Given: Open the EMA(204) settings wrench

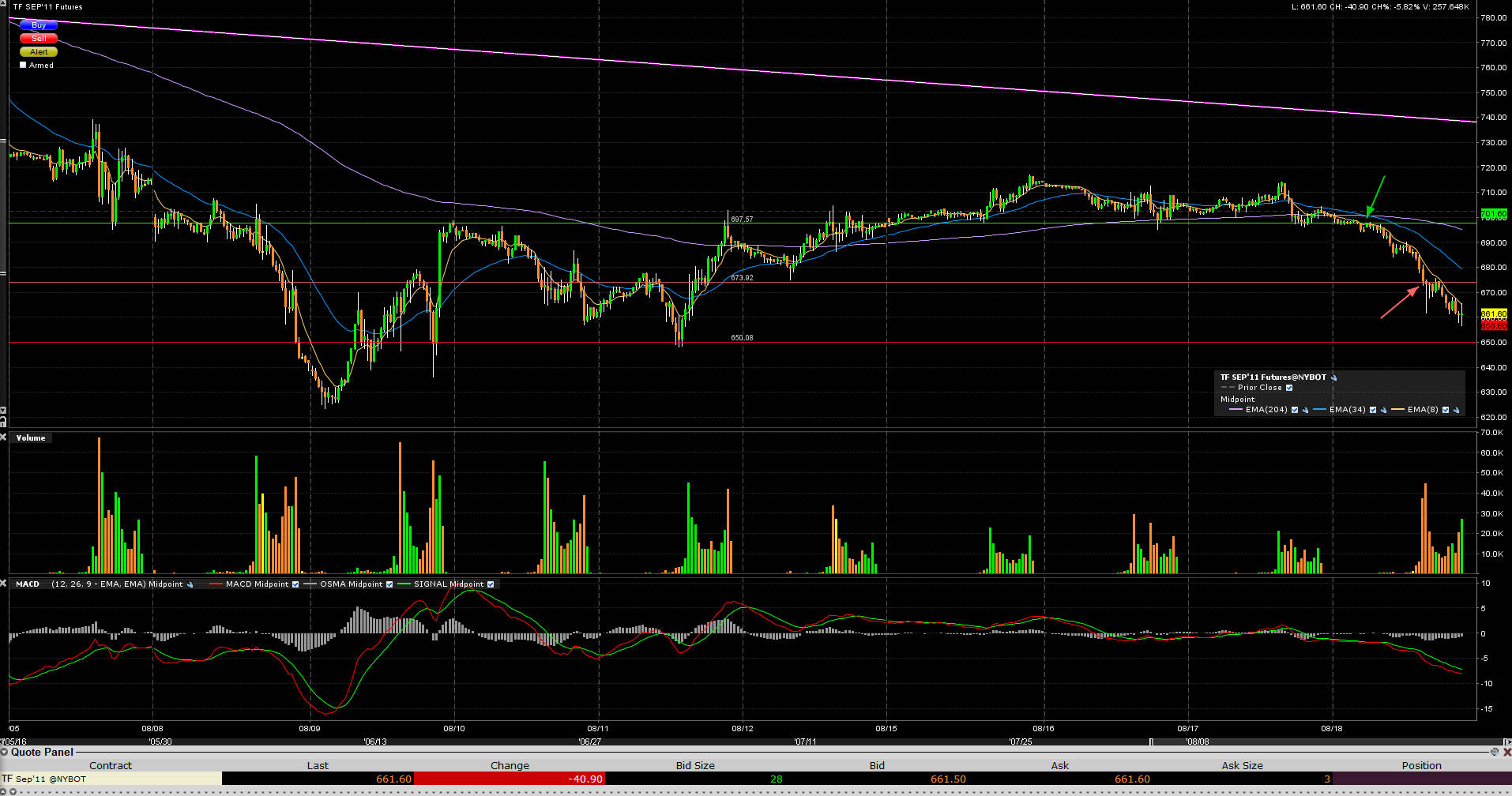Looking at the screenshot, I should [1305, 410].
